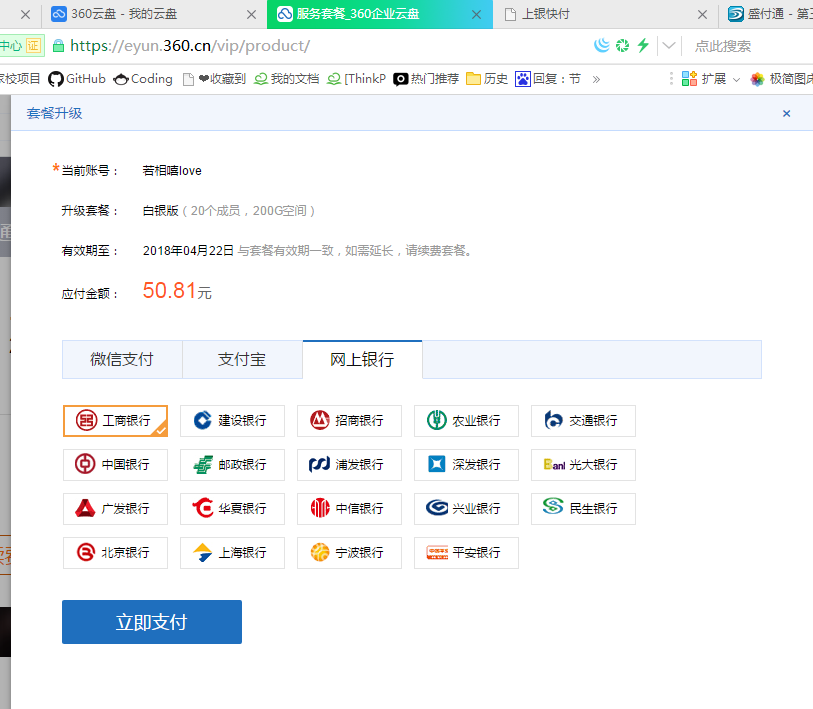Expand the address bar dropdown arrow
This screenshot has height=709, width=813.
coord(669,46)
